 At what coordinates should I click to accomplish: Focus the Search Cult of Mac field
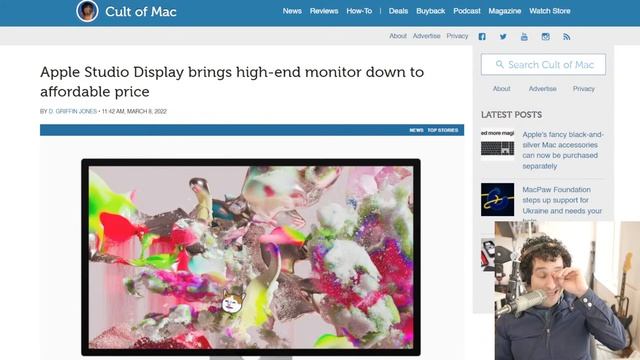(x=543, y=64)
